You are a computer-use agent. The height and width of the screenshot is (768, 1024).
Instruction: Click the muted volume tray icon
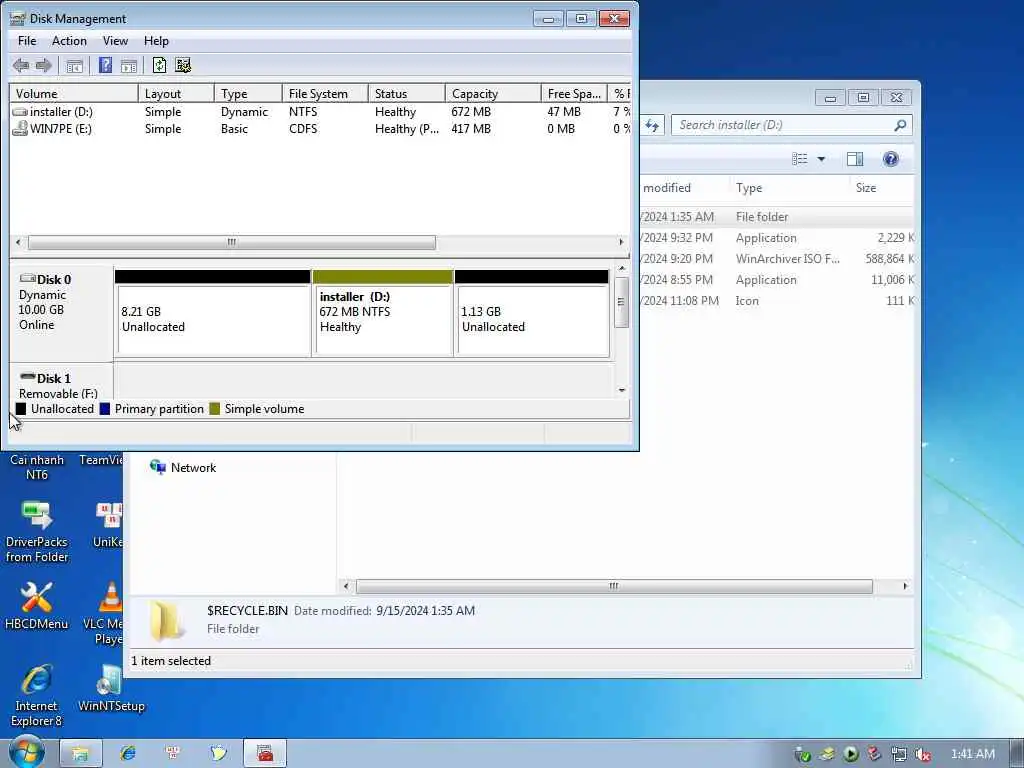point(923,754)
